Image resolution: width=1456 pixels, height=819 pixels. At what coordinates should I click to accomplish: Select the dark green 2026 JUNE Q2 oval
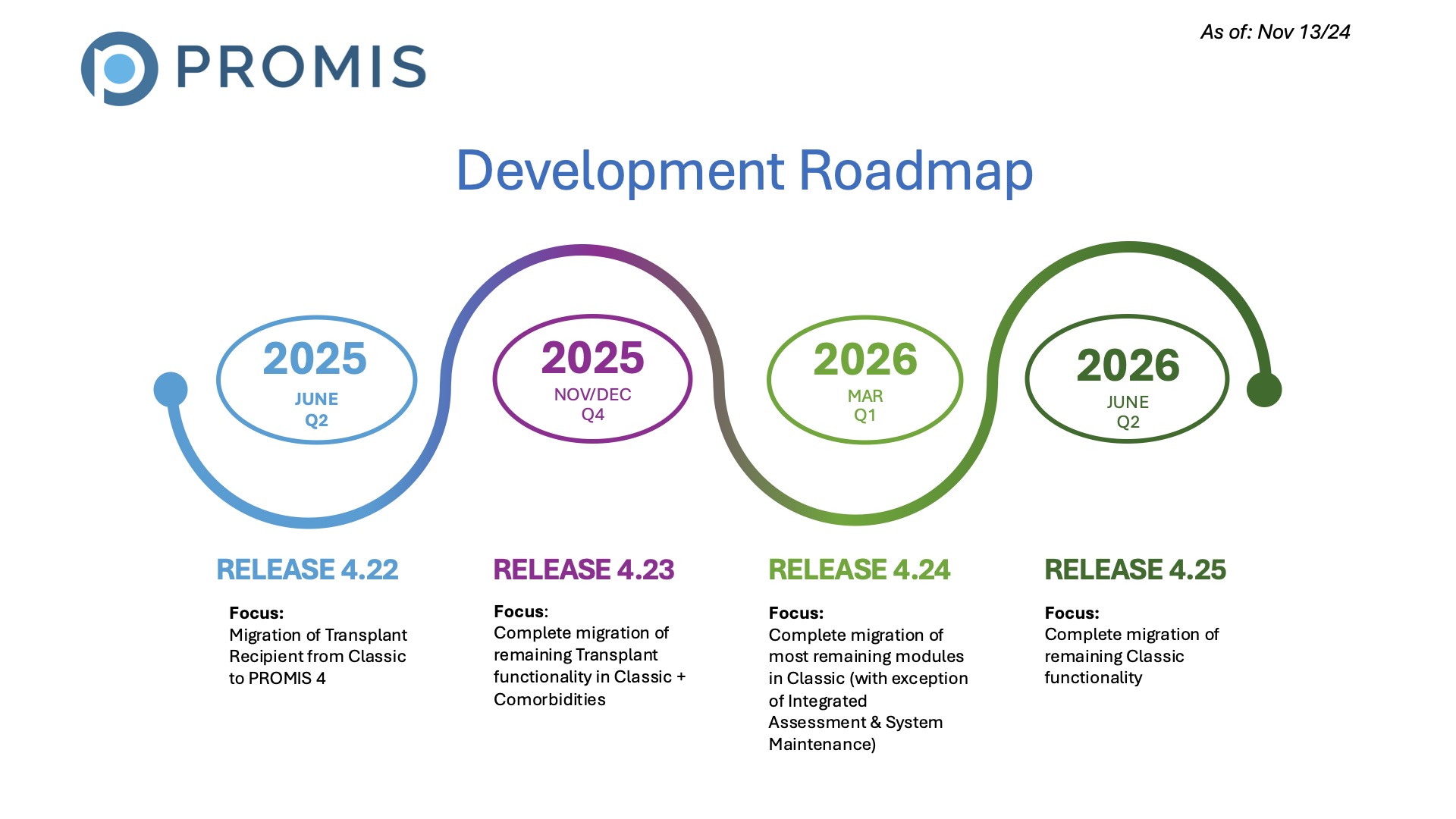tap(1126, 379)
